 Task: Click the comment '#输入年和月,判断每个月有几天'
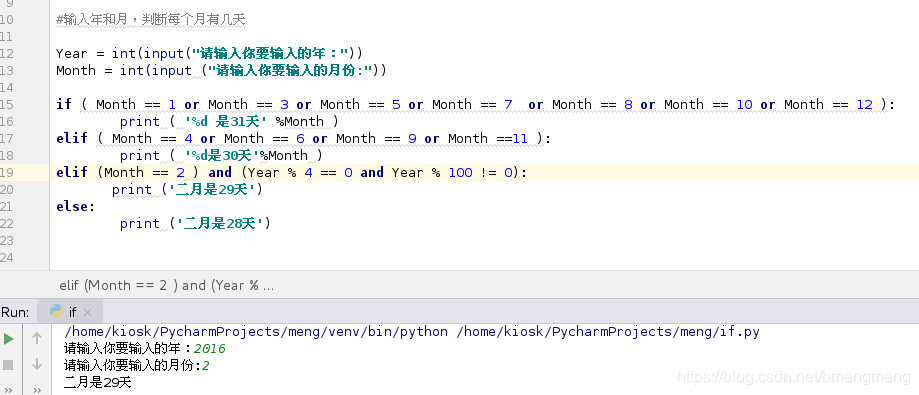151,20
